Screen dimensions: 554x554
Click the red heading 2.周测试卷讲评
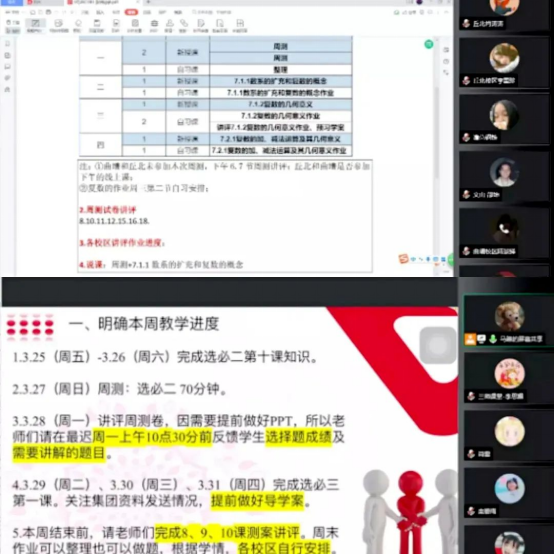pos(108,210)
